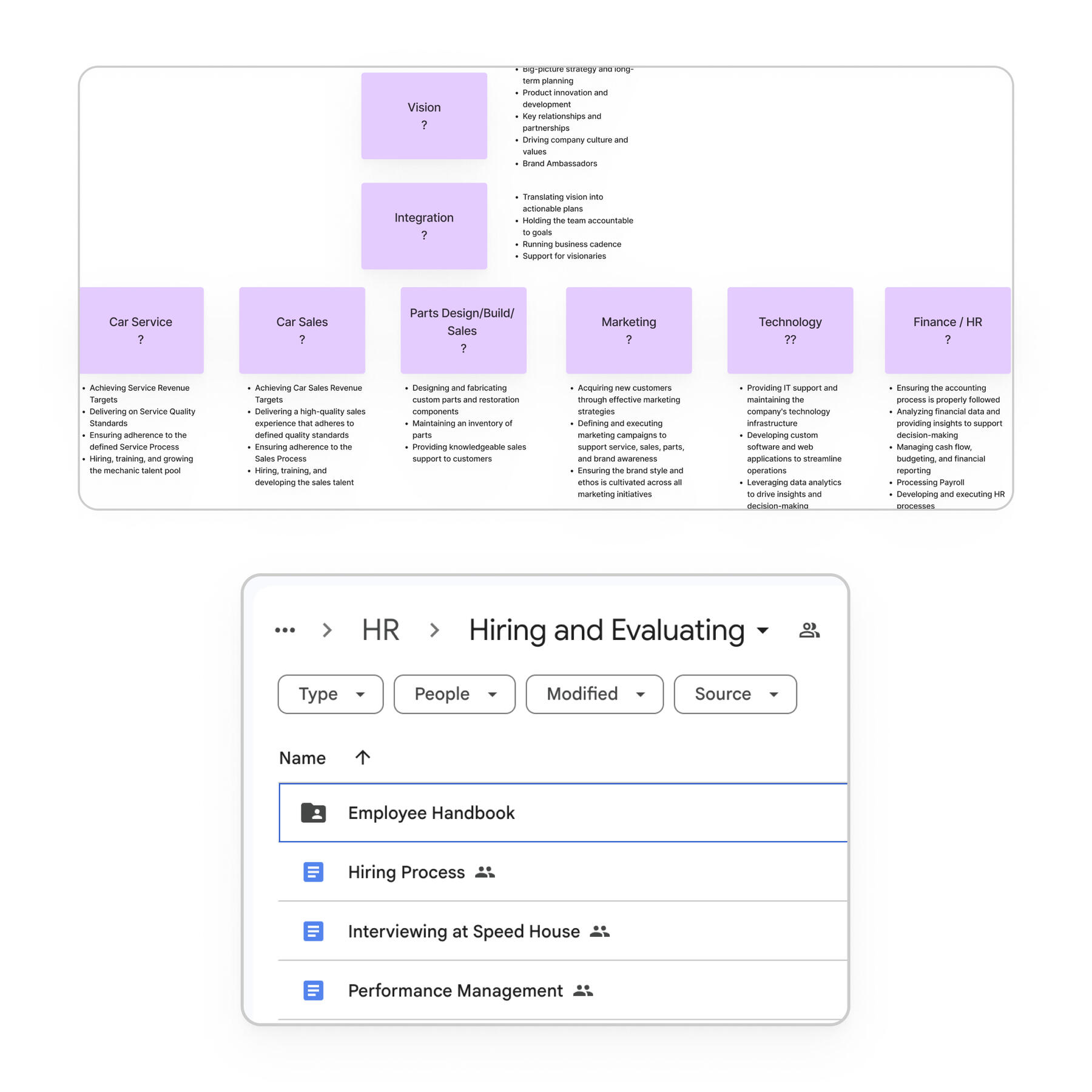Click the Hiring Process document icon
The width and height of the screenshot is (1092, 1092).
click(x=313, y=872)
